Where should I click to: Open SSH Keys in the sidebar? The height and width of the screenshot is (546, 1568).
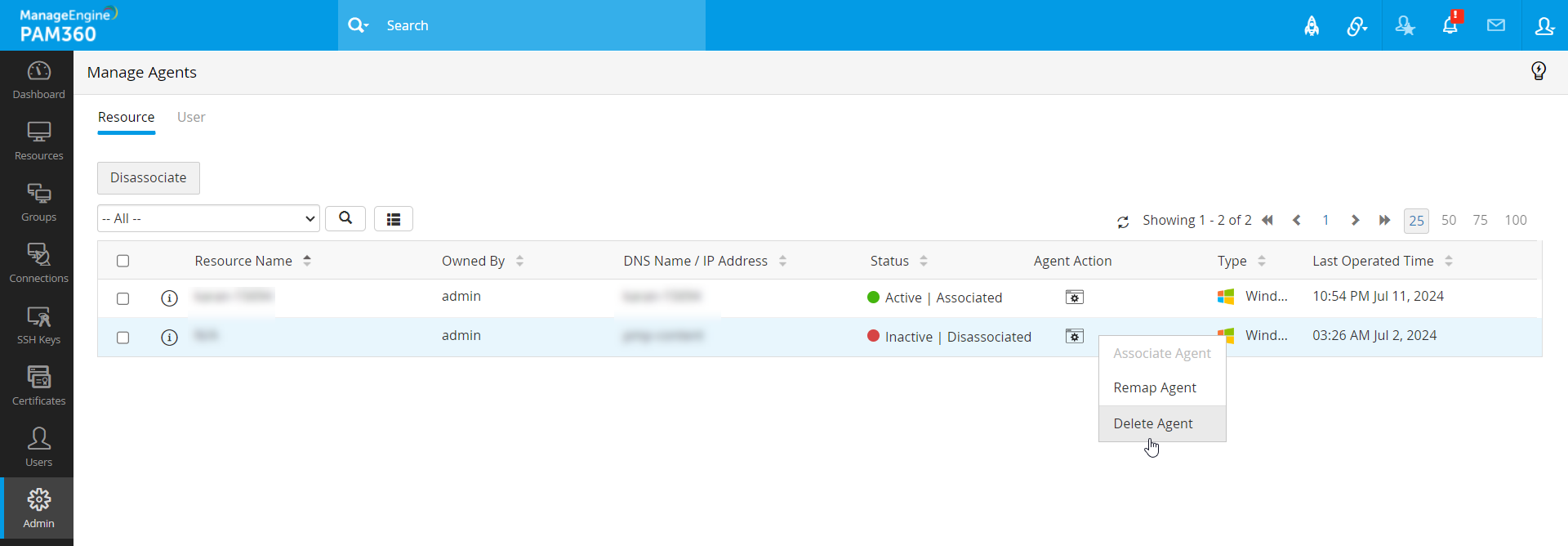[38, 325]
